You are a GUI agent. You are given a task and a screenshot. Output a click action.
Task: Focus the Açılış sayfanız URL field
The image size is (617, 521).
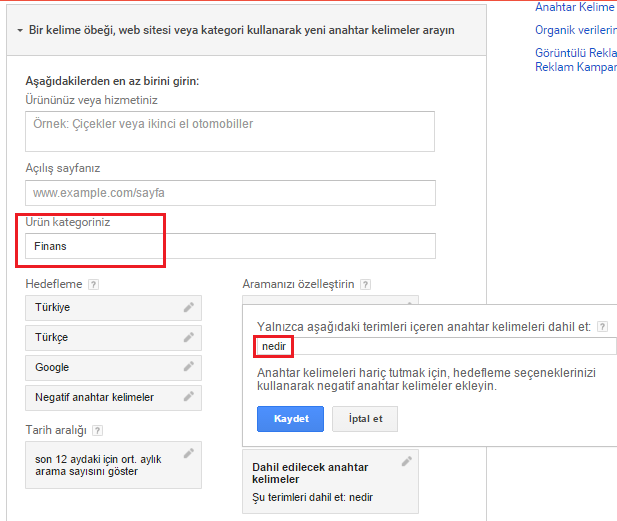[x=230, y=192]
